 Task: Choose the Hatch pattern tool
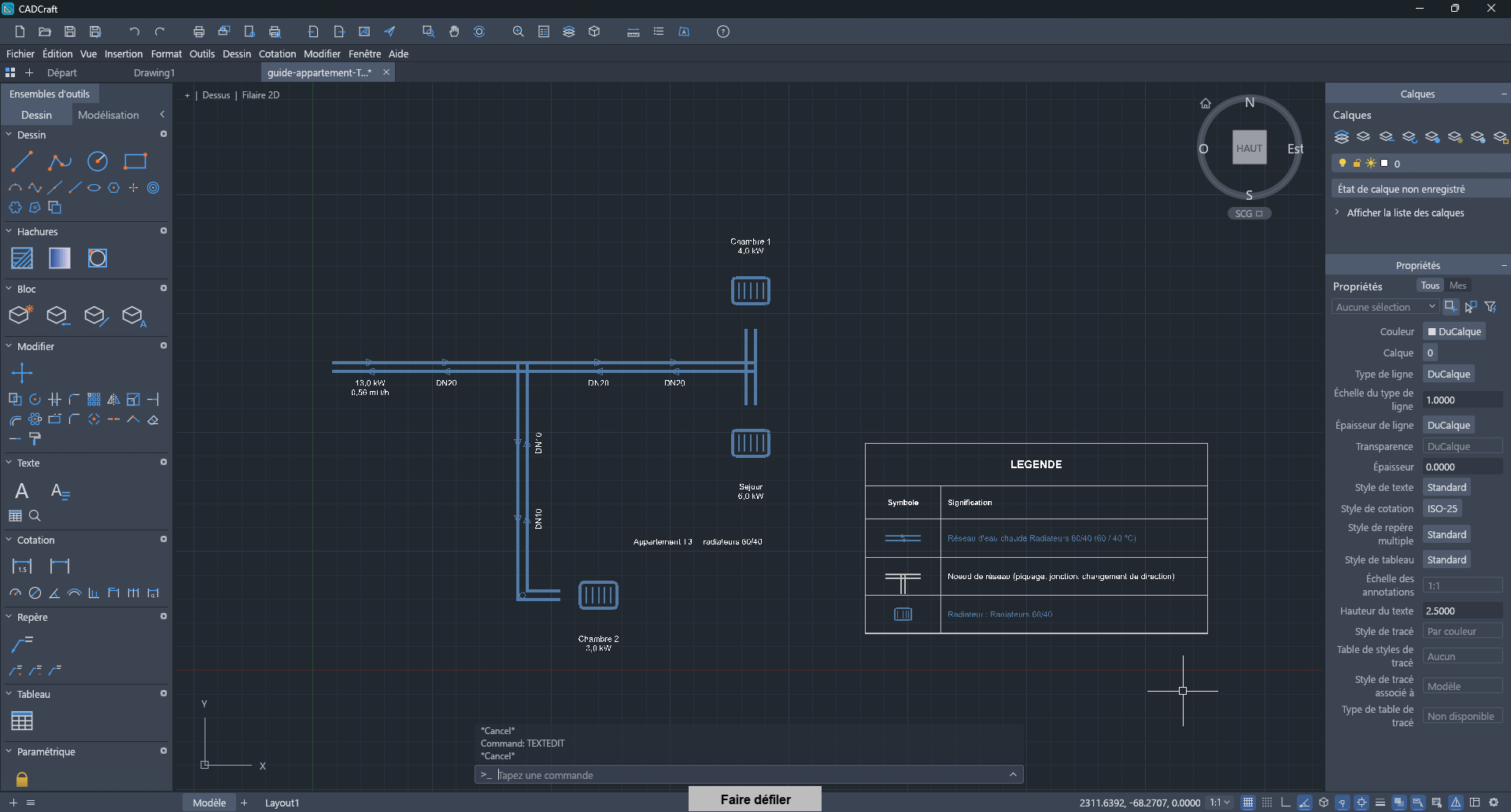coord(22,258)
